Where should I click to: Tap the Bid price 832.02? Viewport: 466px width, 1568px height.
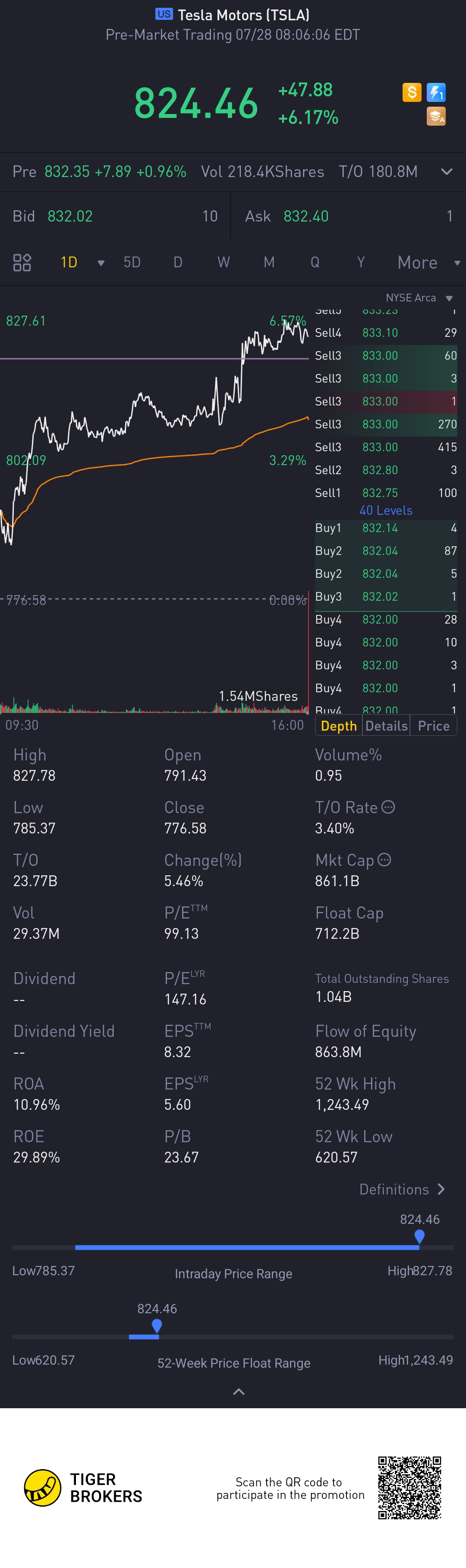[x=70, y=216]
